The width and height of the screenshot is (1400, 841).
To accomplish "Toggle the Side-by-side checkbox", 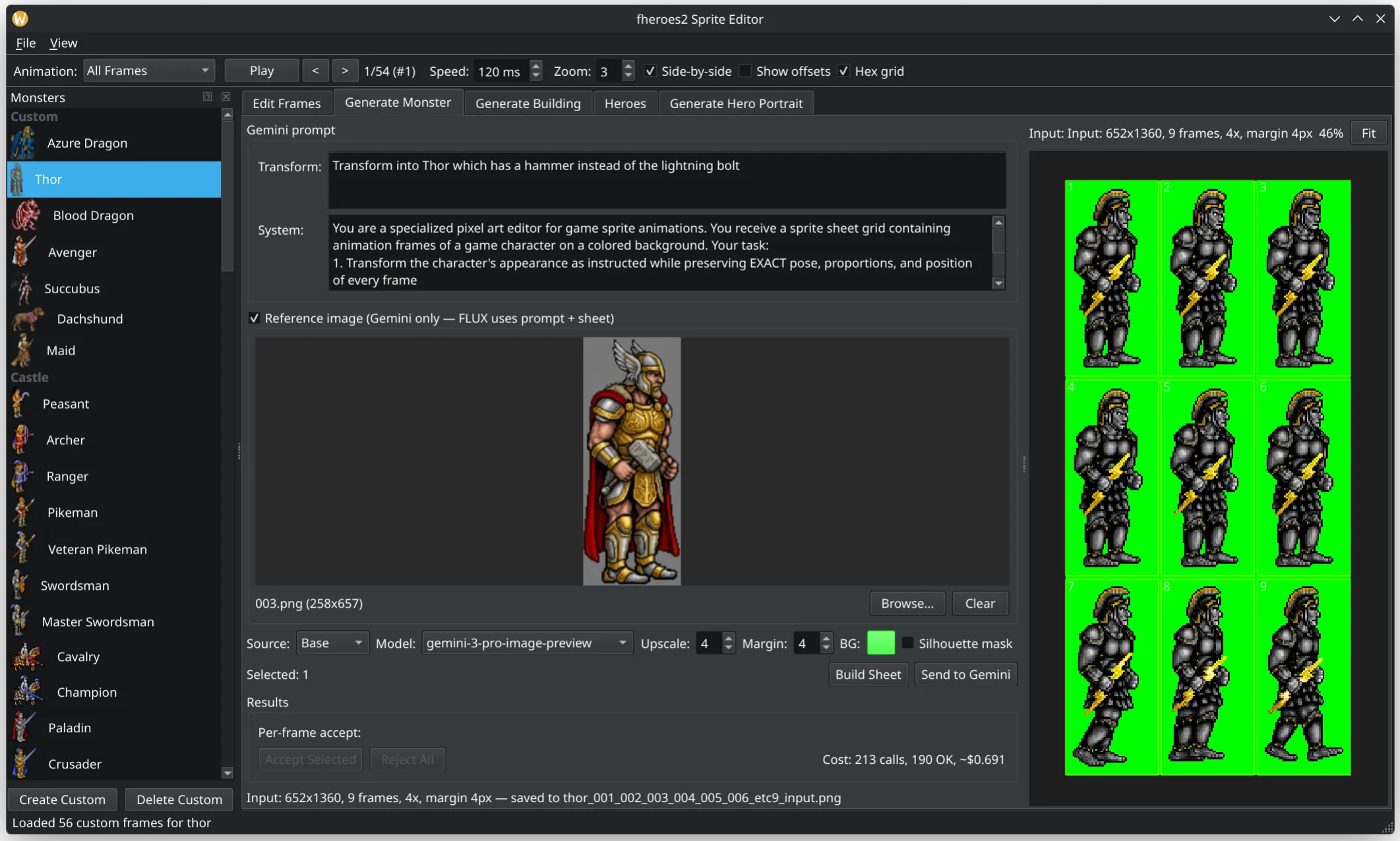I will click(650, 71).
